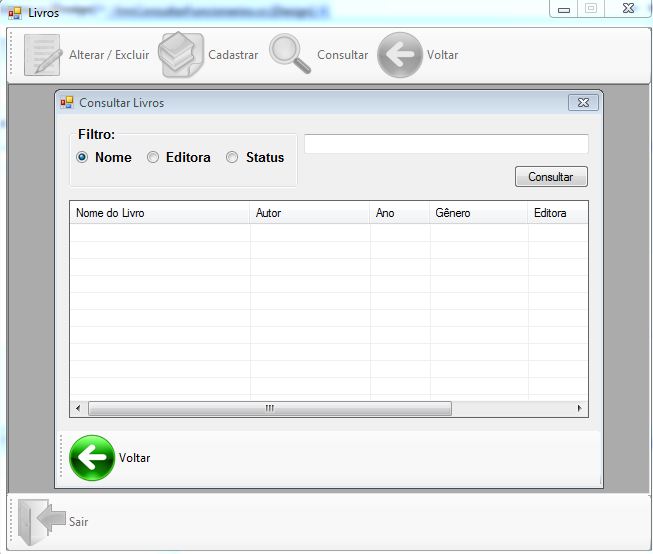
Task: Click the Consultar Livros window title icon
Action: [67, 102]
